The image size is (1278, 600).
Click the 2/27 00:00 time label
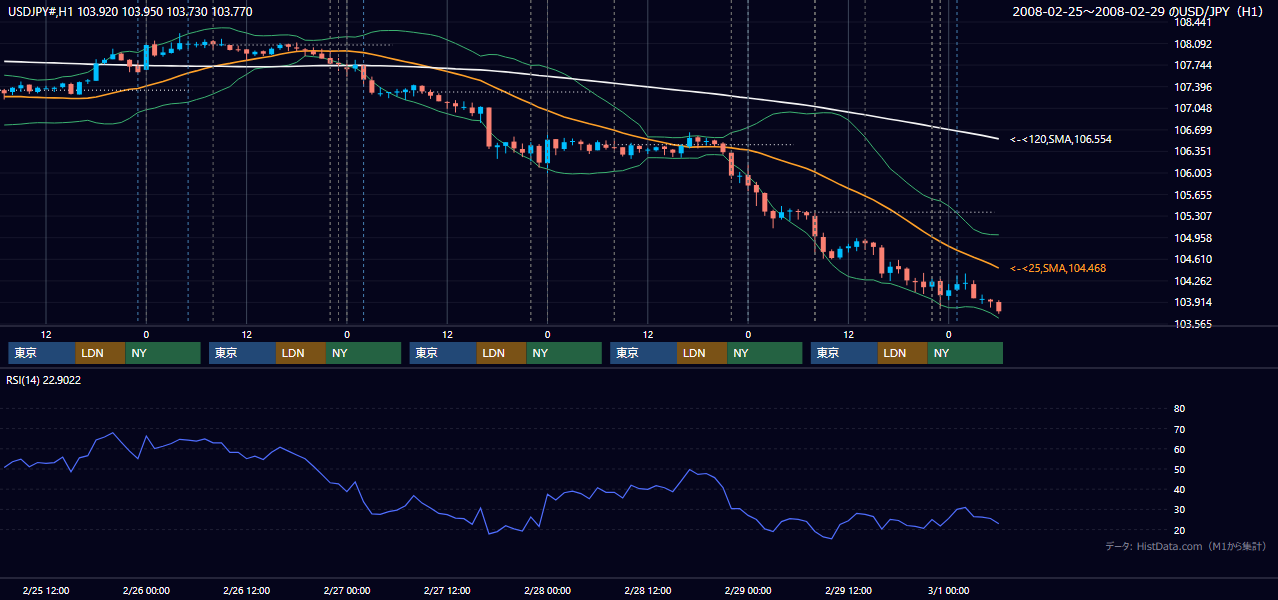(347, 590)
